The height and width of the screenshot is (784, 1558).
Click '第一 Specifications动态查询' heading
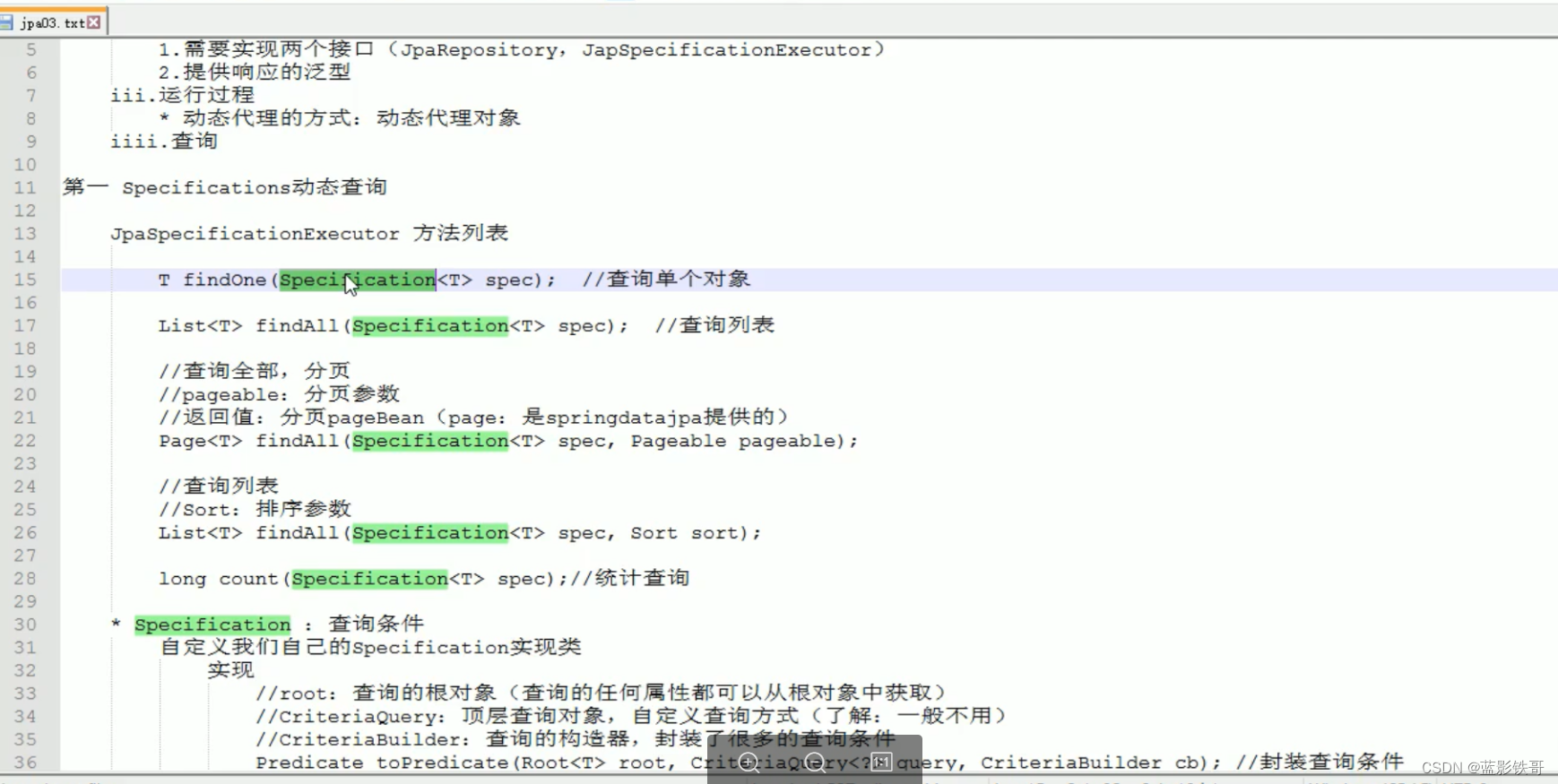click(x=225, y=186)
